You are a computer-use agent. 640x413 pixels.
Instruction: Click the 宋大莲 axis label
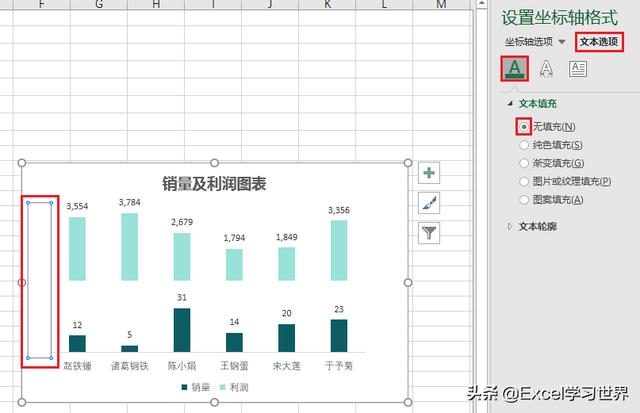(x=287, y=366)
